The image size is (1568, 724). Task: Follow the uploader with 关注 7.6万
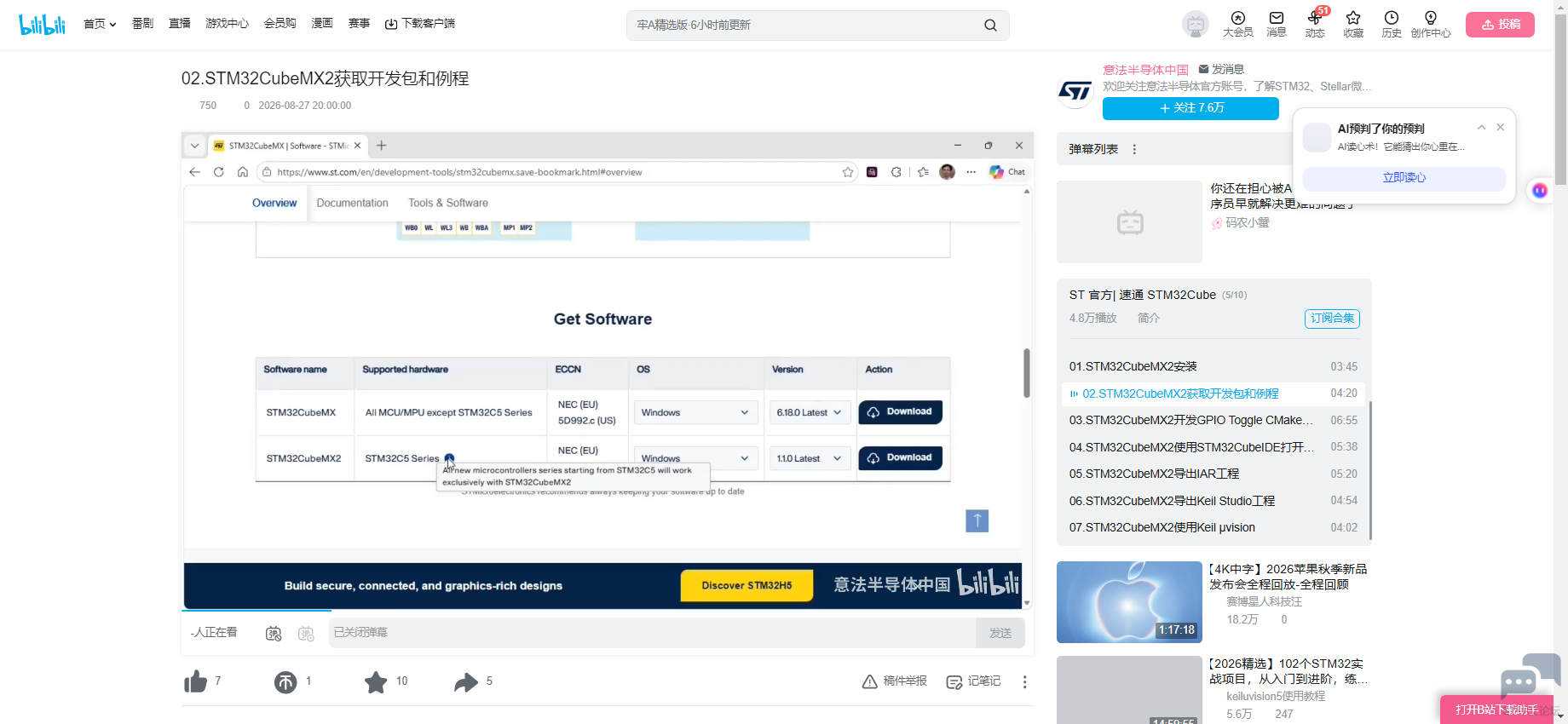(x=1190, y=108)
